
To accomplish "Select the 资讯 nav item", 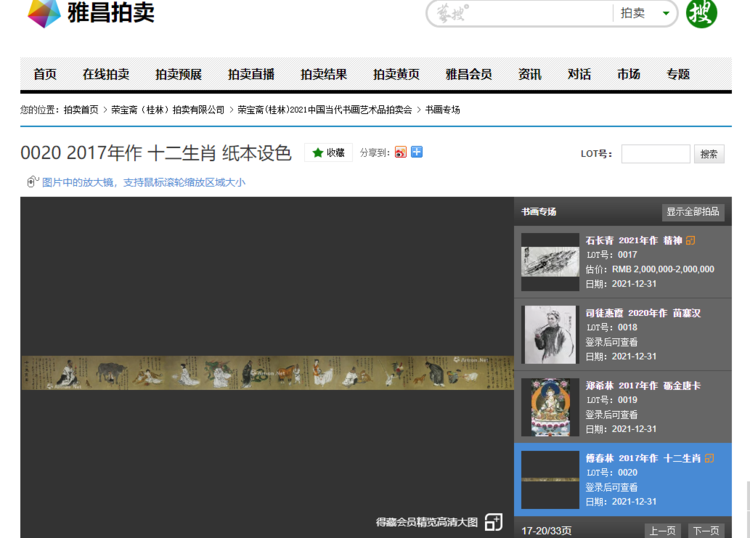I will [x=530, y=74].
